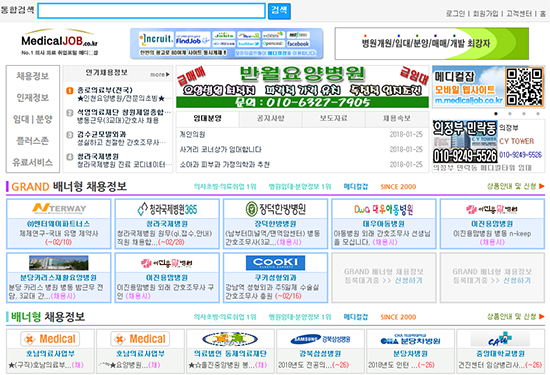This screenshot has width=550, height=375.
Task: Click the blue 검색 search button
Action: [x=279, y=11]
